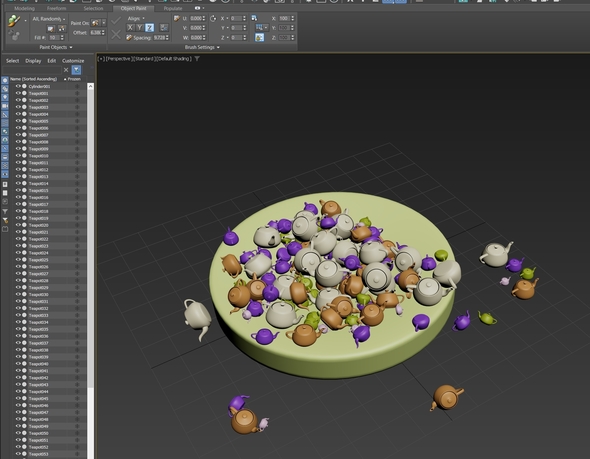The image size is (590, 459).
Task: Toggle visibility eye for Teapot005
Action: coord(18,121)
